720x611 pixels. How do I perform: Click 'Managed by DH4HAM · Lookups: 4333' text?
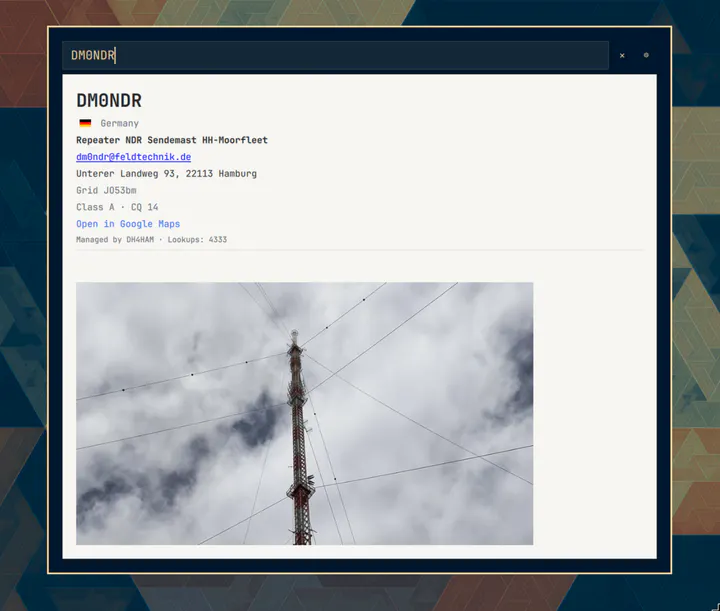[x=152, y=240]
